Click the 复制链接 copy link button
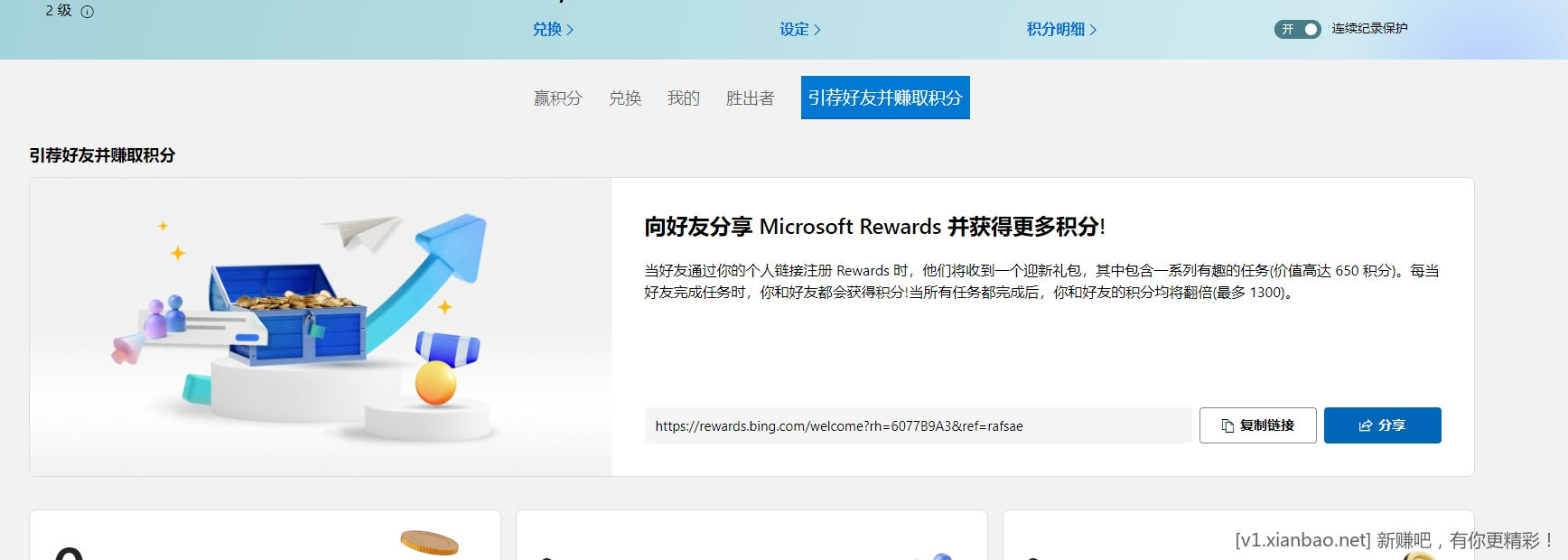The image size is (1568, 560). point(1257,425)
